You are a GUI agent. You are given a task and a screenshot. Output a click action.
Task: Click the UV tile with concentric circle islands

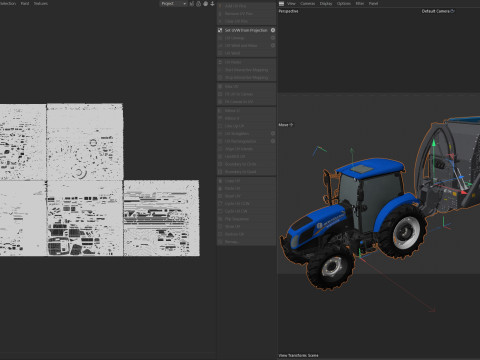[x=85, y=142]
